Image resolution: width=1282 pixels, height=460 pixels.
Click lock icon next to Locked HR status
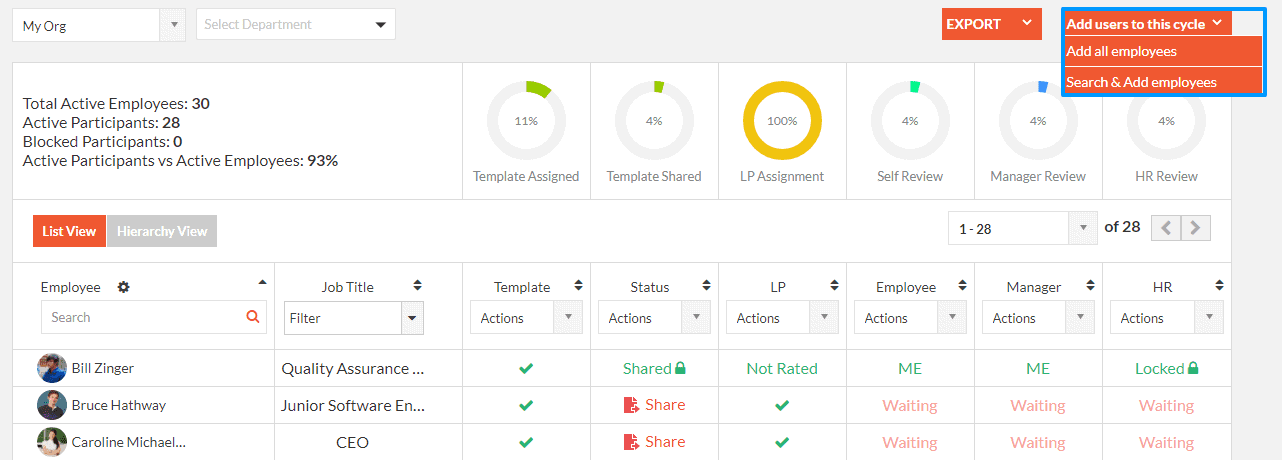coord(1193,368)
